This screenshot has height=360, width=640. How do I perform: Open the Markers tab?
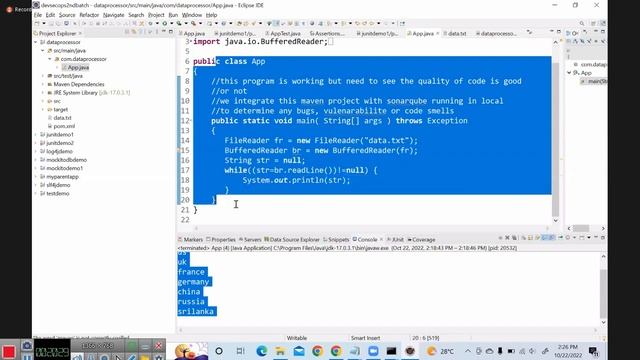click(x=190, y=240)
